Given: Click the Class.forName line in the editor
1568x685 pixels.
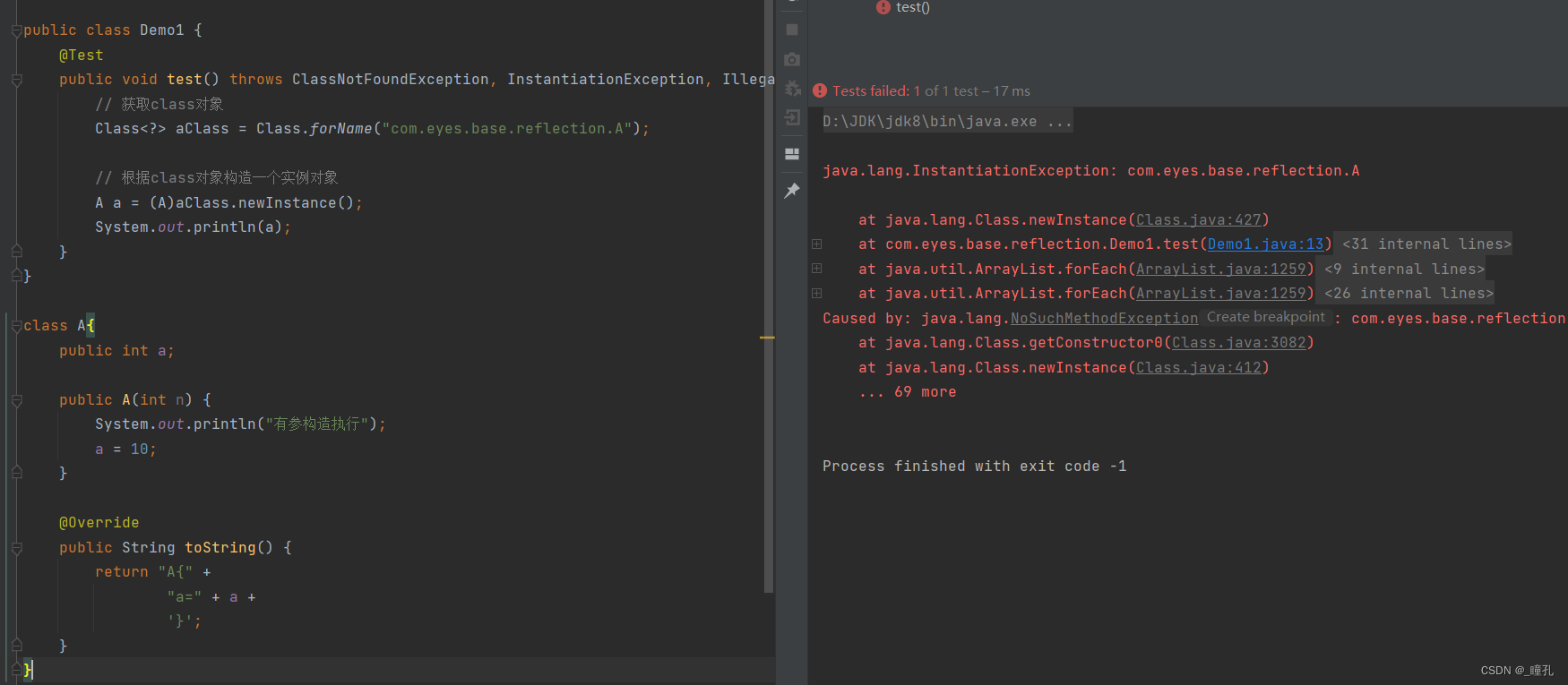Looking at the screenshot, I should [372, 129].
